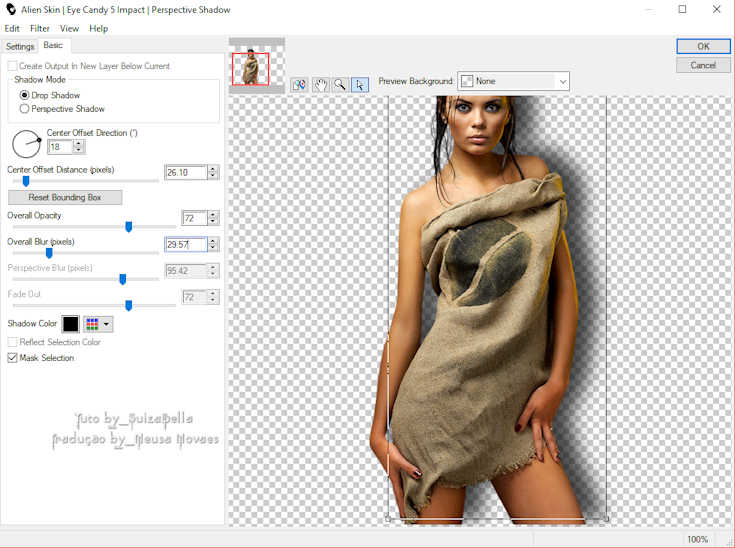Confirm with the OK button
The image size is (735, 548).
click(703, 46)
